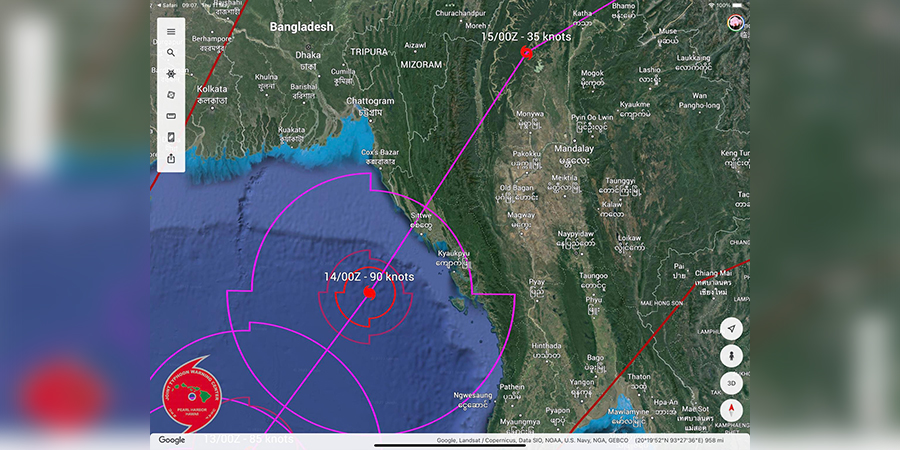Click the '13/00Z - 85 knots' label
This screenshot has height=450, width=900.
249,439
